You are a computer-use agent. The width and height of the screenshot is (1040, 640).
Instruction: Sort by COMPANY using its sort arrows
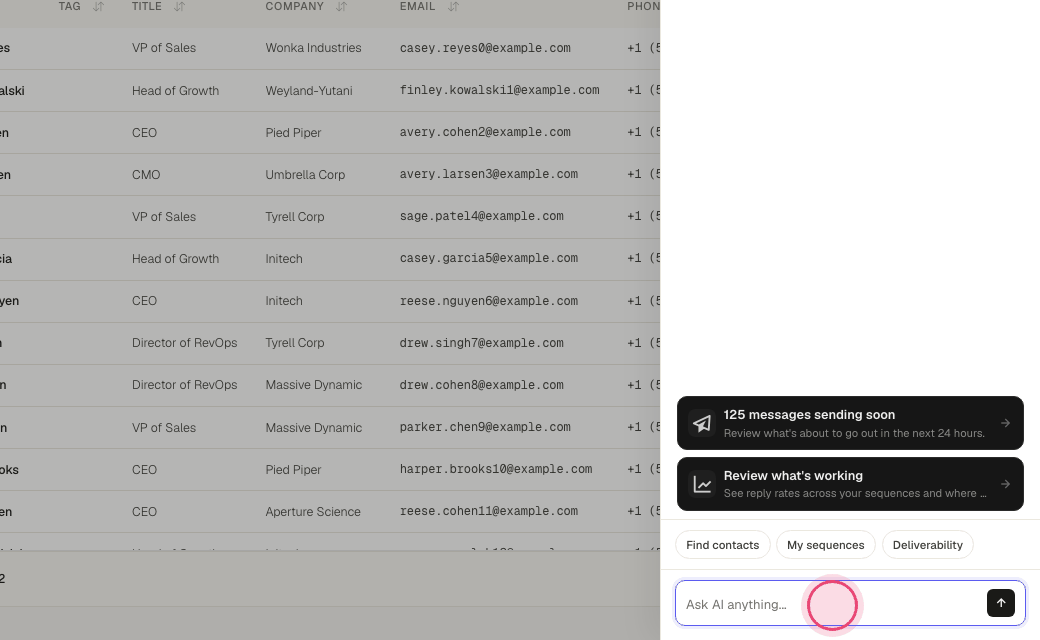[342, 7]
